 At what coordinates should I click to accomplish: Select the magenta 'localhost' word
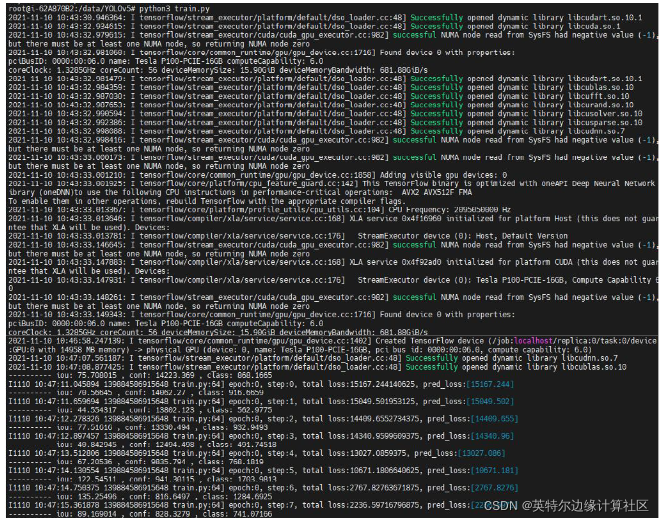point(533,341)
